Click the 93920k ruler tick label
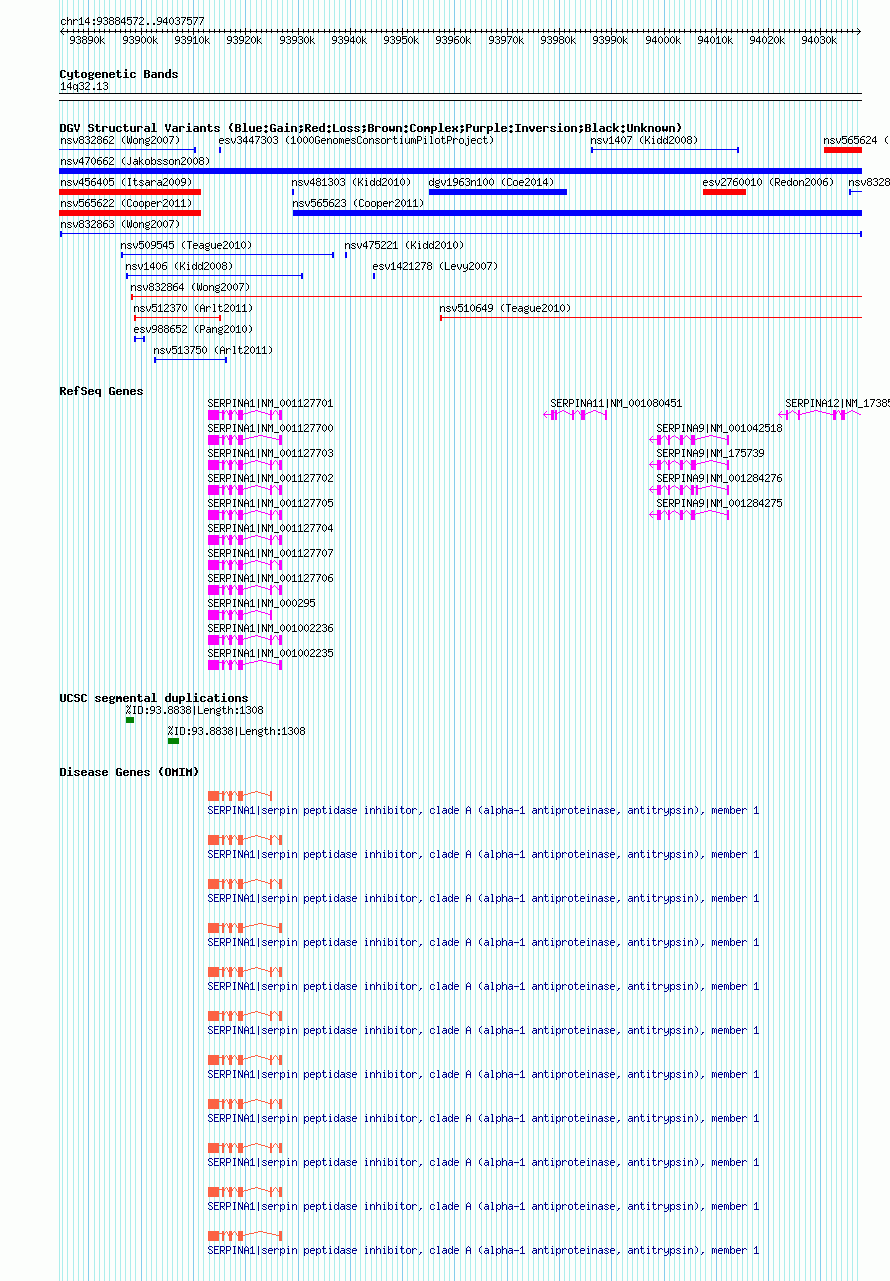 tap(244, 40)
